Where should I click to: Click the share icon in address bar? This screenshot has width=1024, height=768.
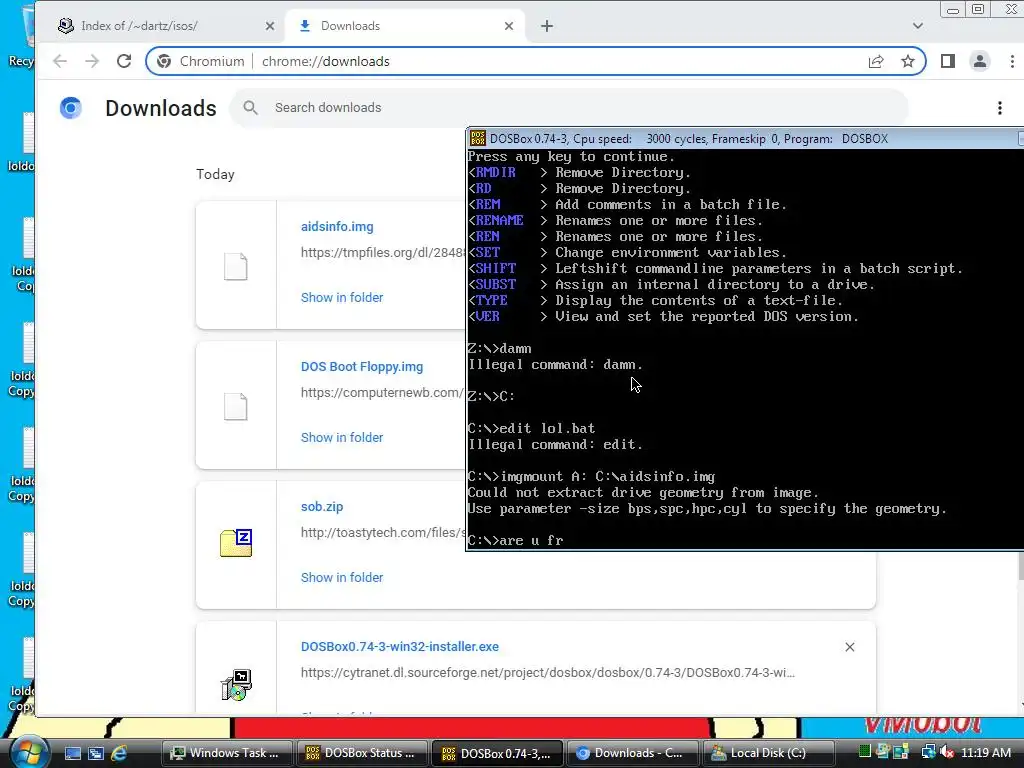click(876, 61)
